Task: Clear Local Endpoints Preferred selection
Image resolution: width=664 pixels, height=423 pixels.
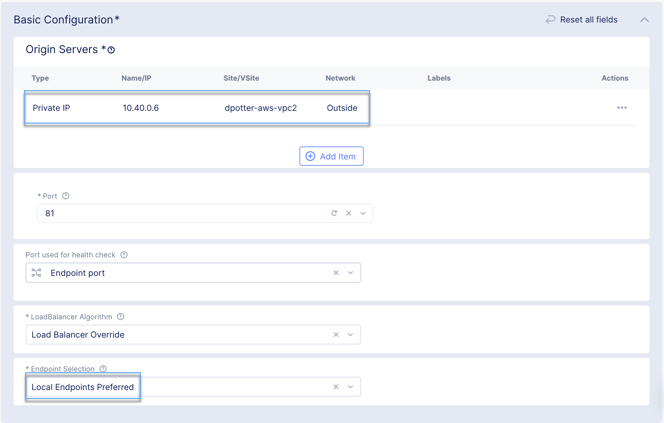Action: click(x=336, y=387)
